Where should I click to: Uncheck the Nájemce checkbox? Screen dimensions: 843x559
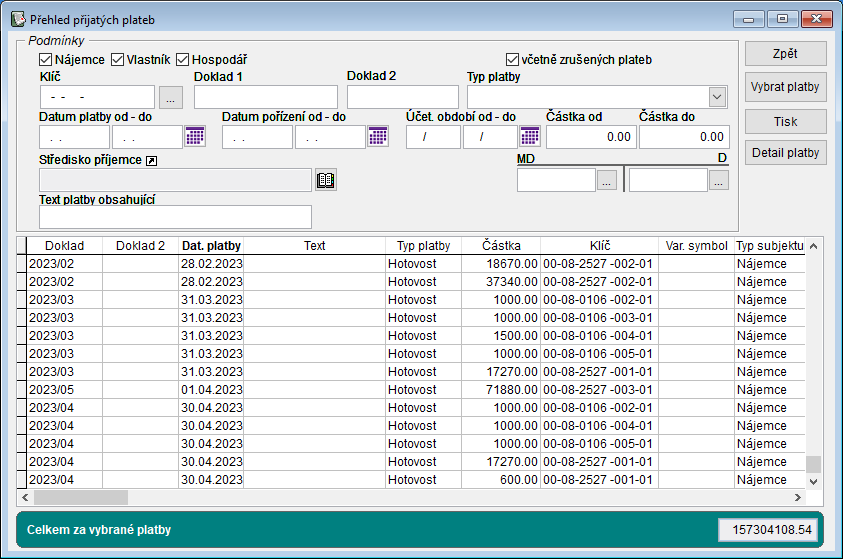click(45, 60)
